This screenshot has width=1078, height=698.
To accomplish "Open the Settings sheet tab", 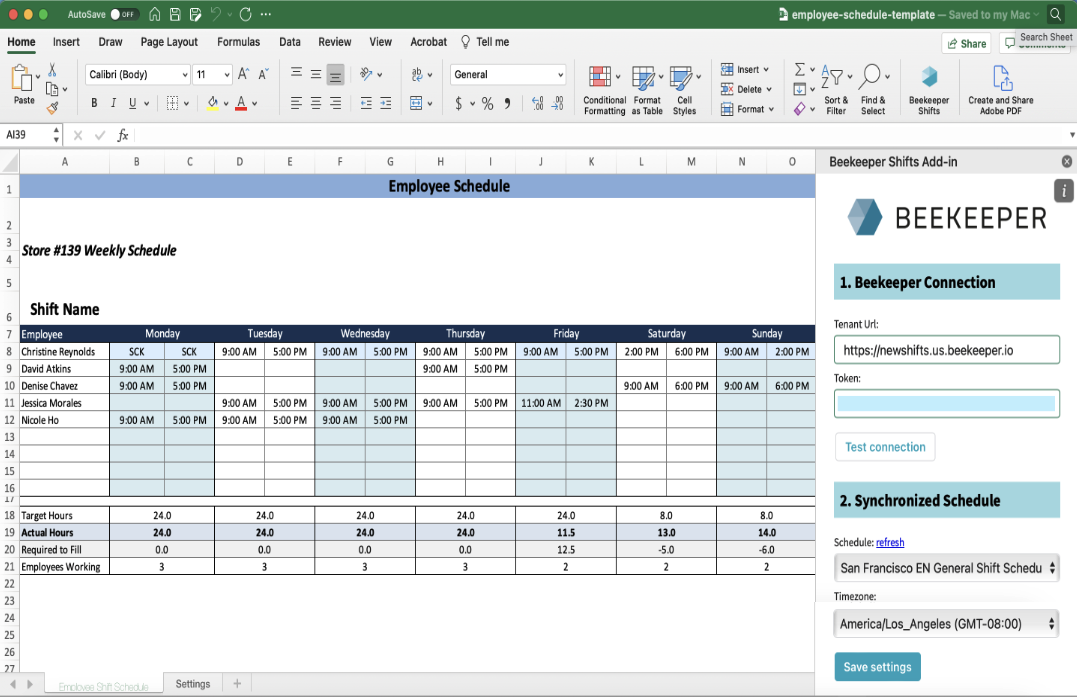I will [x=193, y=684].
